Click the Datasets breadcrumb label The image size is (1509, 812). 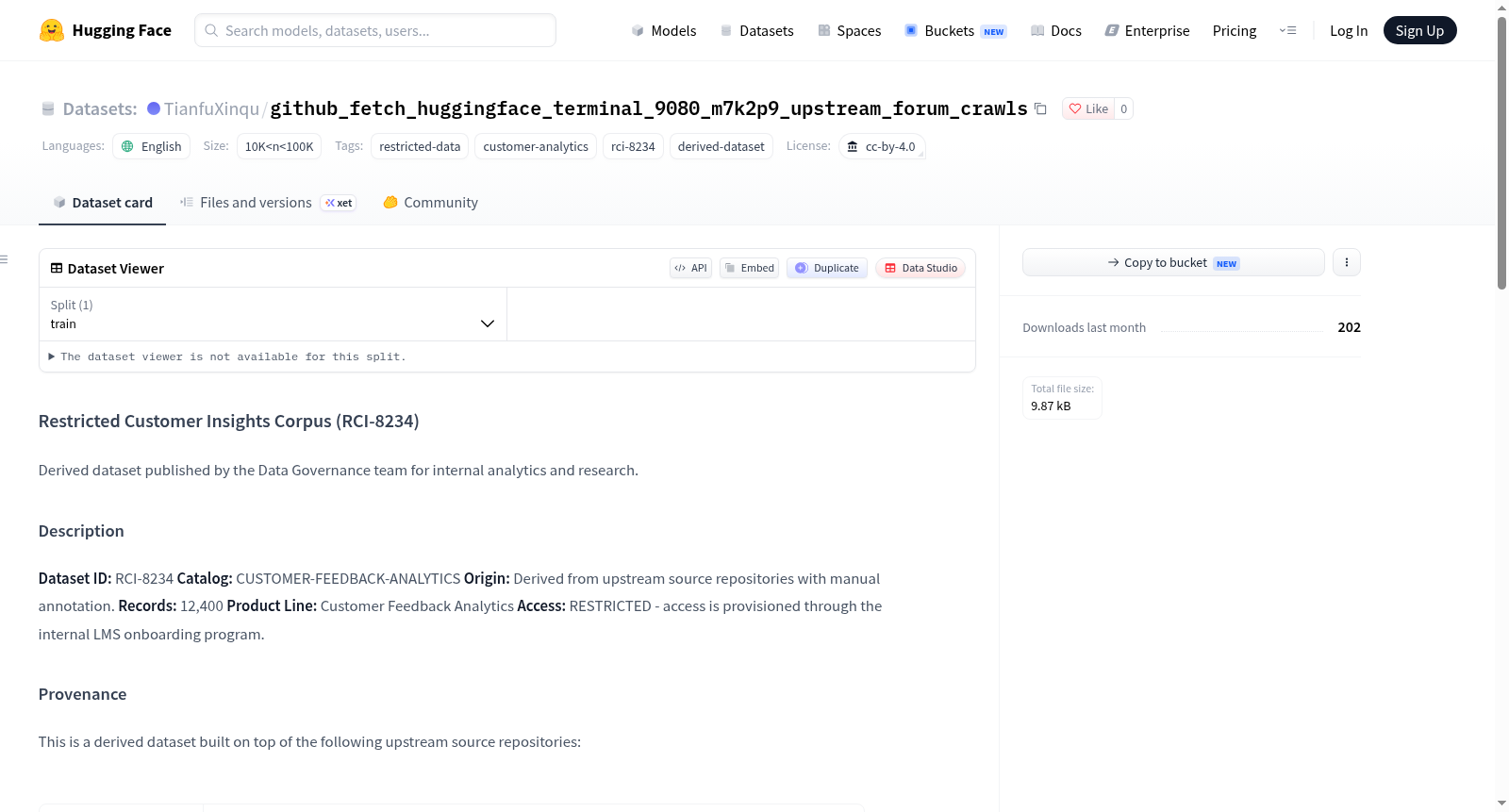click(x=100, y=108)
